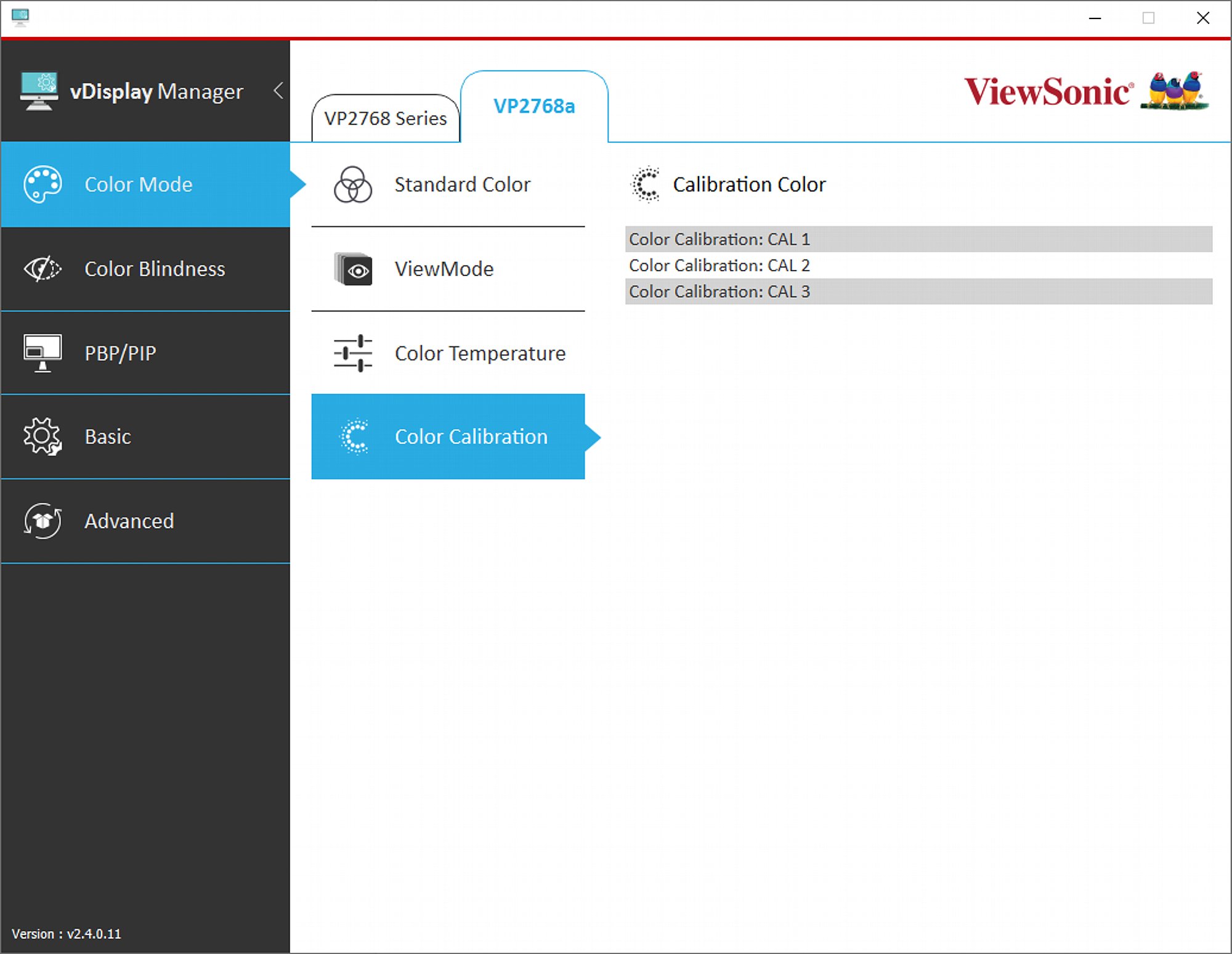Viewport: 1232px width, 954px height.
Task: Click the ViewSonic logo
Action: pos(1087,91)
